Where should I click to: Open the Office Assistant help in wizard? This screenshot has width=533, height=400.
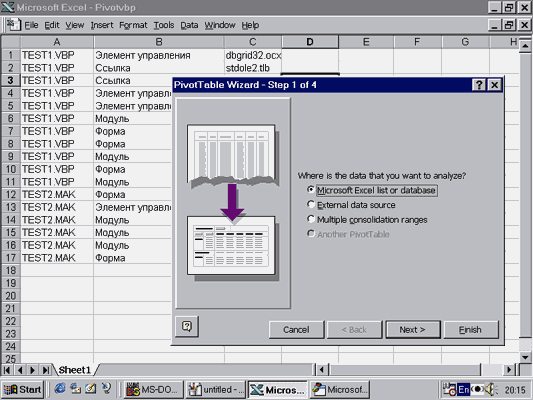point(187,327)
